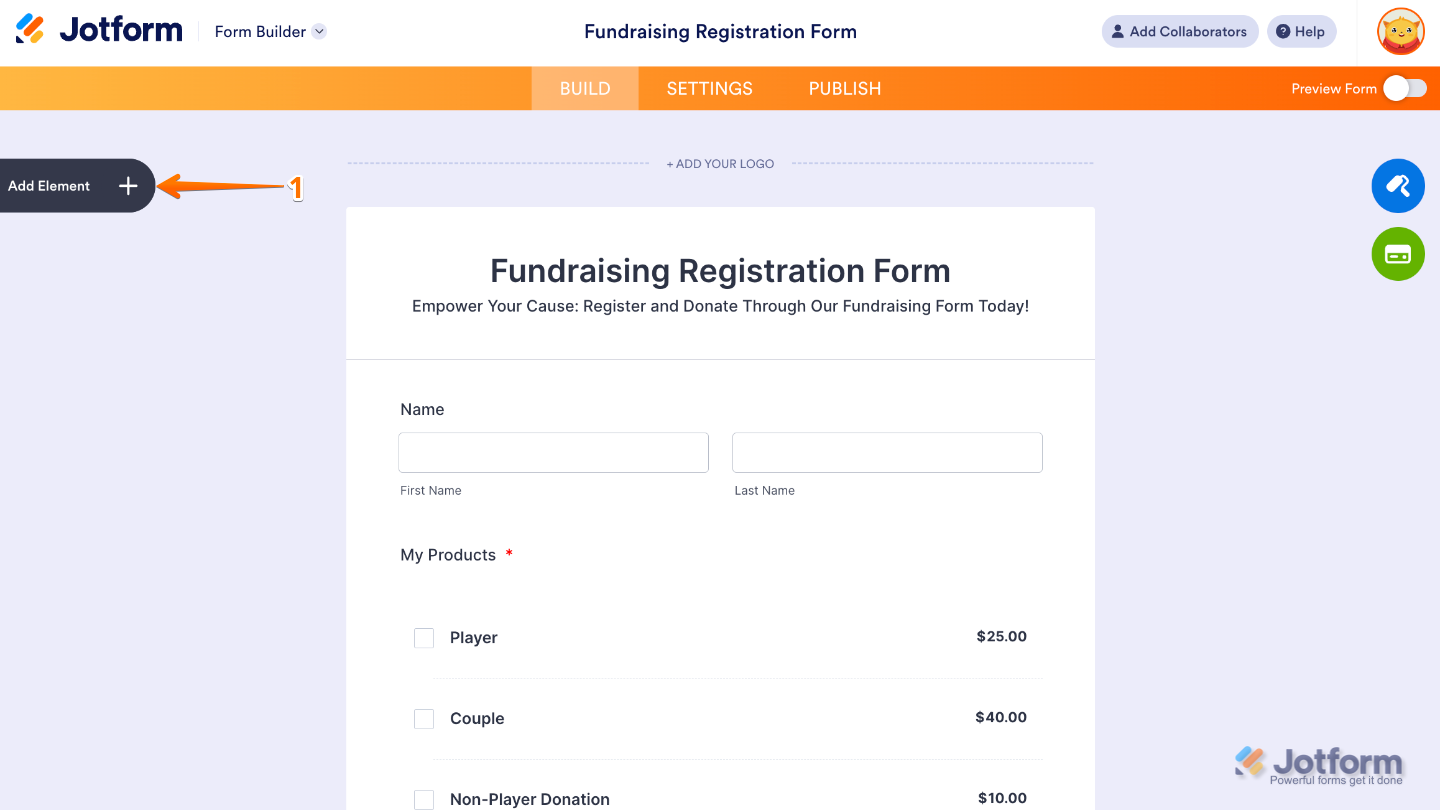1440x810 pixels.
Task: Open the Add Element panel with the plus icon
Action: click(127, 185)
